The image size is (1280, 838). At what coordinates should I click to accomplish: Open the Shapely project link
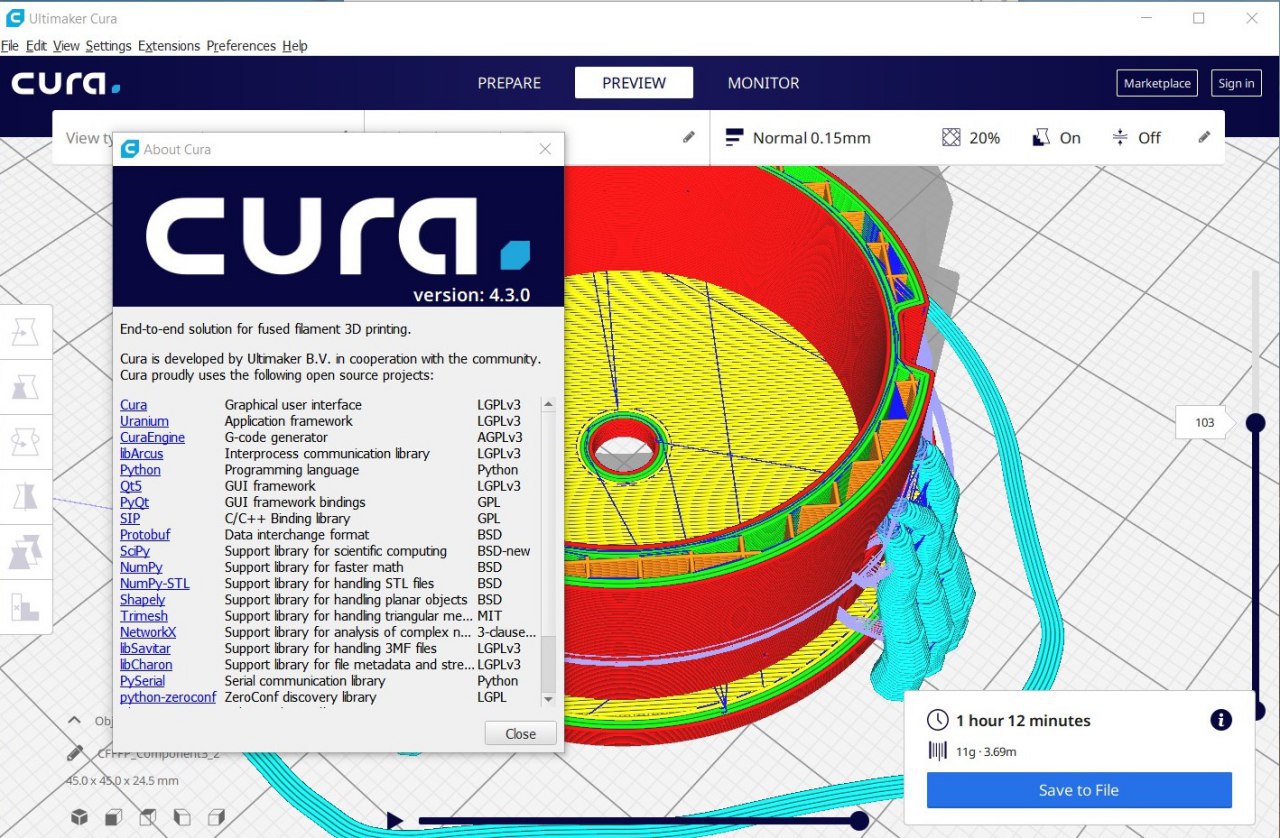coord(142,599)
